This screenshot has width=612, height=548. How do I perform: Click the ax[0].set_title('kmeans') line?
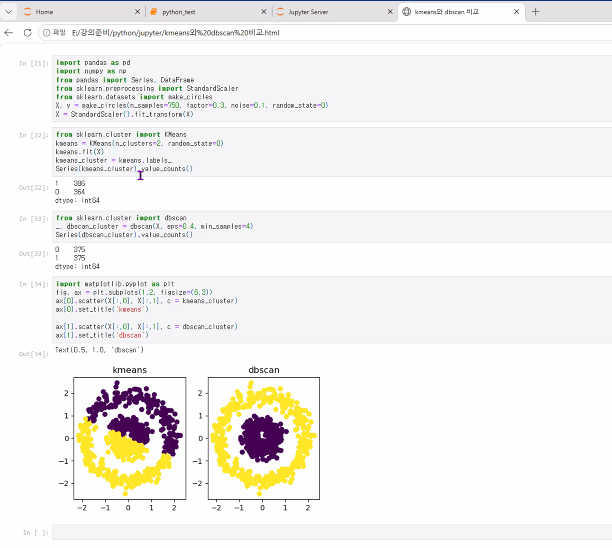point(102,310)
